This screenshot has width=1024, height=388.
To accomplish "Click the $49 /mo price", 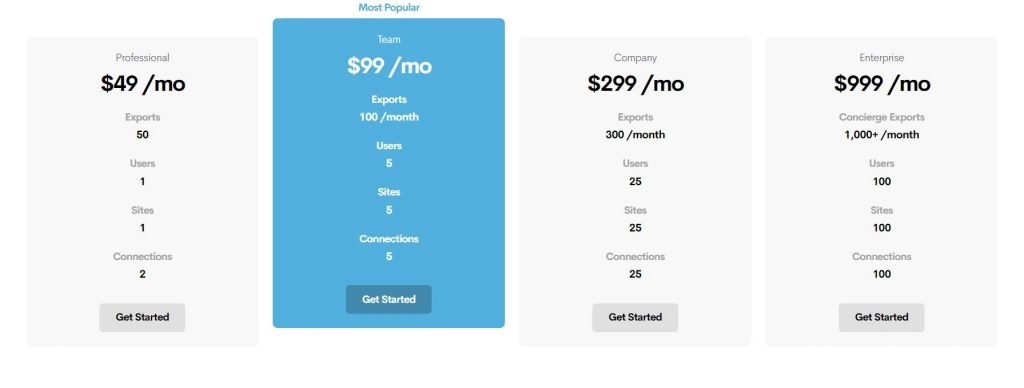I will [142, 84].
